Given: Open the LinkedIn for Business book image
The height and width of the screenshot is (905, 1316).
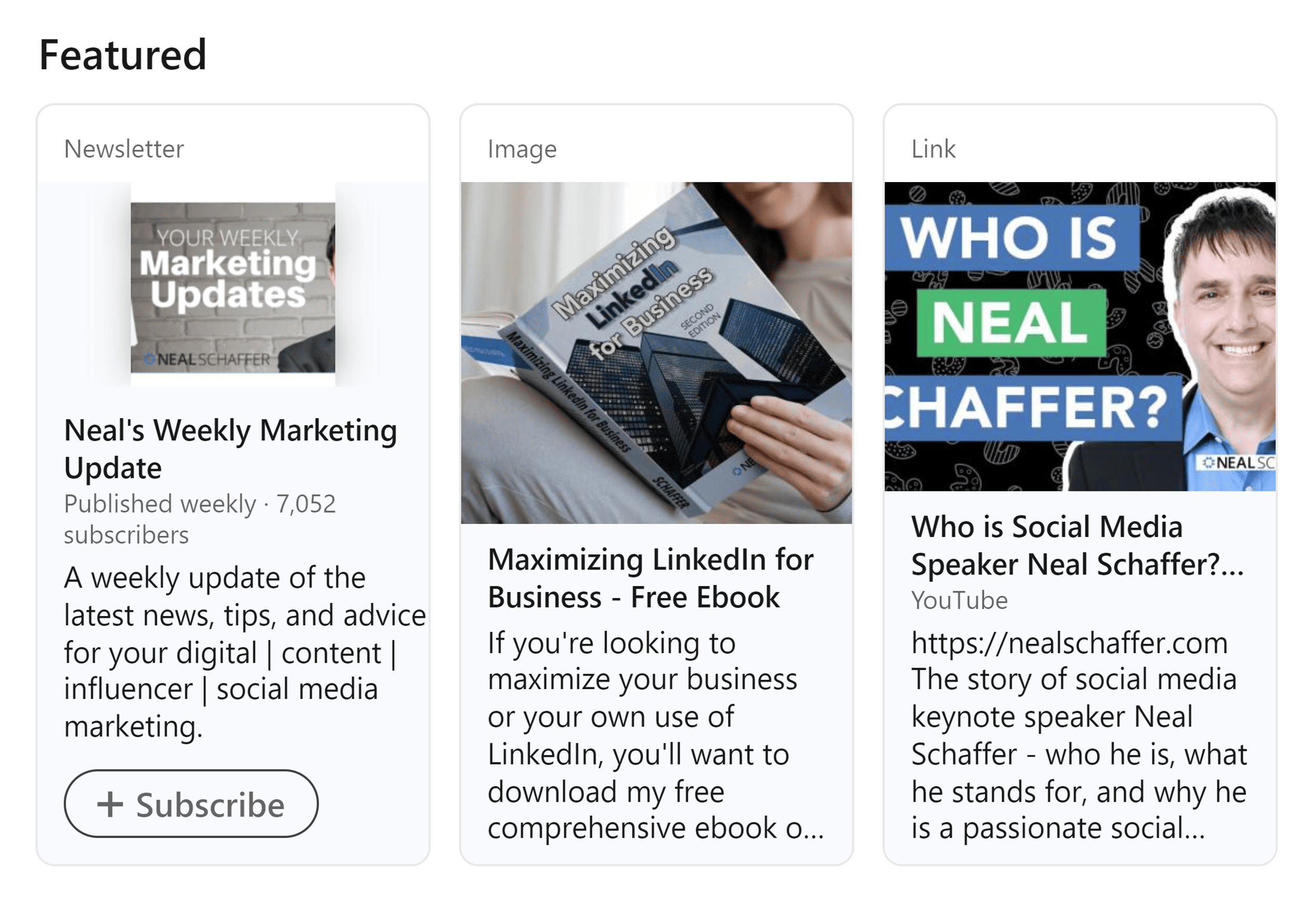Looking at the screenshot, I should [656, 352].
